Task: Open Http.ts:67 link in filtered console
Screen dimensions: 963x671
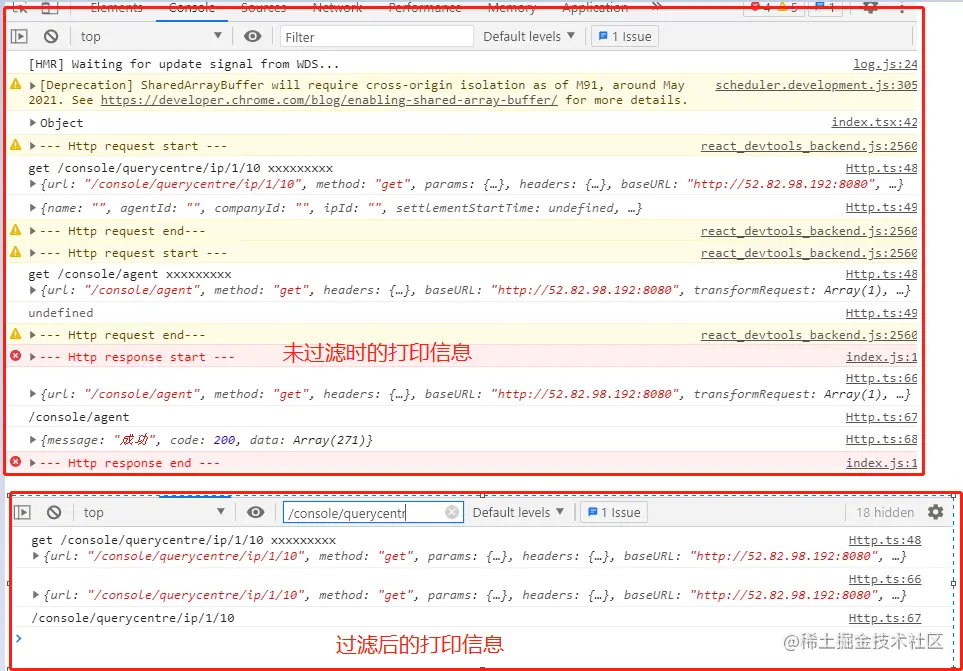Action: tap(884, 618)
